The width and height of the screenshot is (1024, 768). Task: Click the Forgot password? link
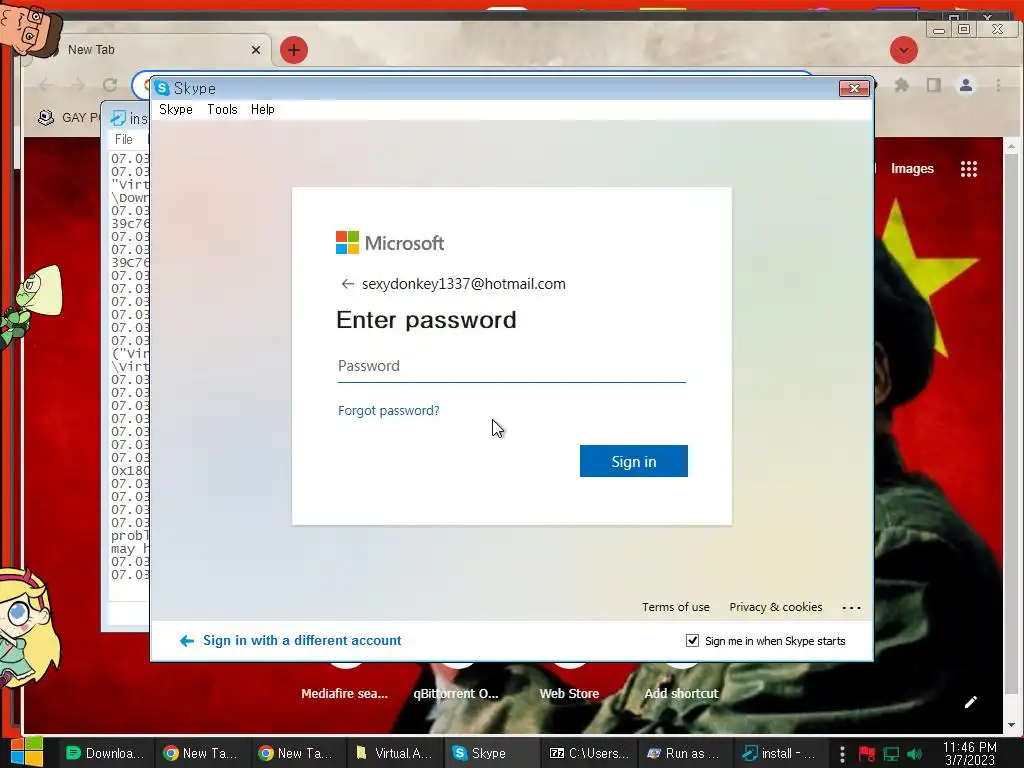tap(389, 411)
